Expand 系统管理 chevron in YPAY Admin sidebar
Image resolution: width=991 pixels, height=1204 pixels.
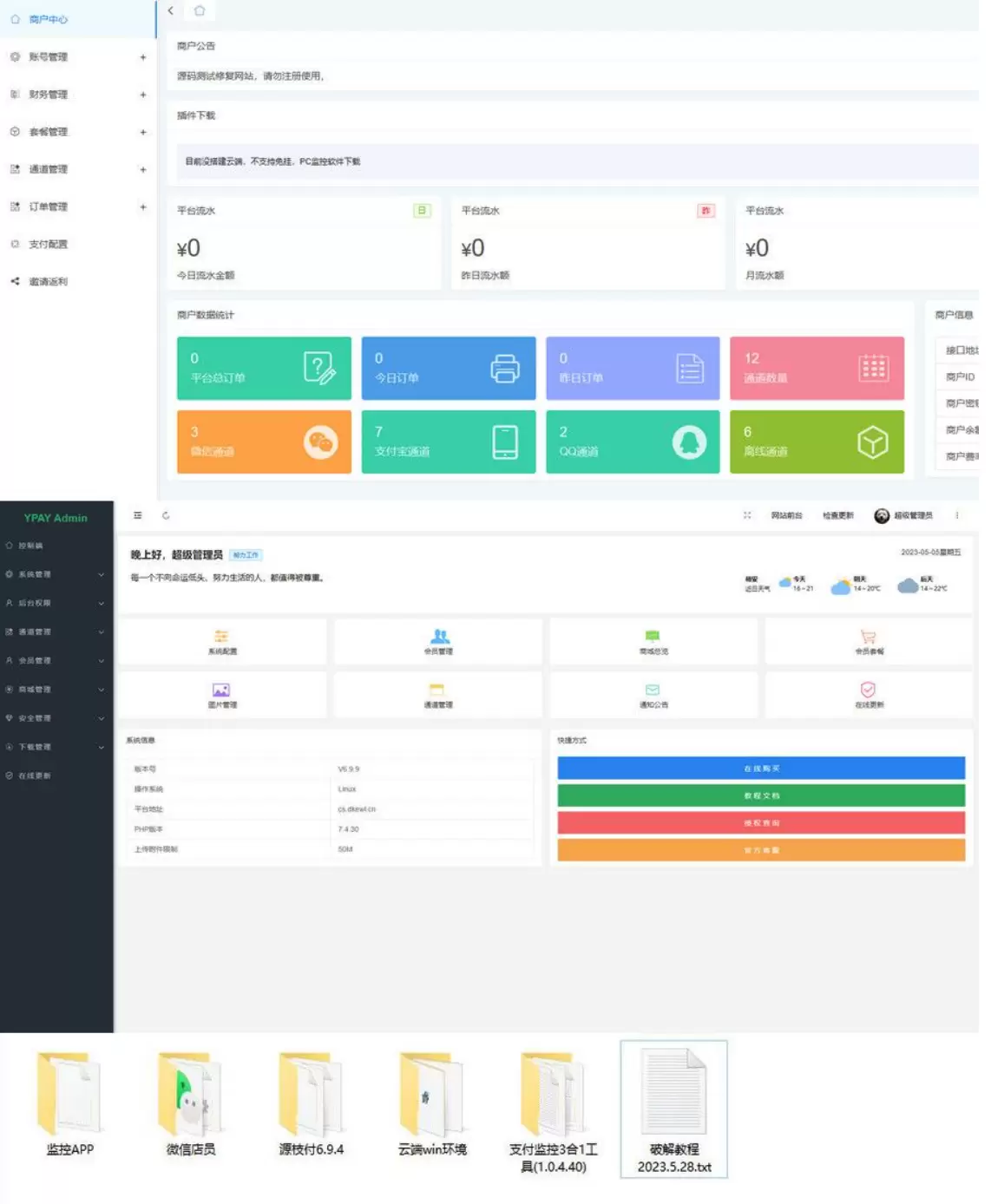(102, 575)
